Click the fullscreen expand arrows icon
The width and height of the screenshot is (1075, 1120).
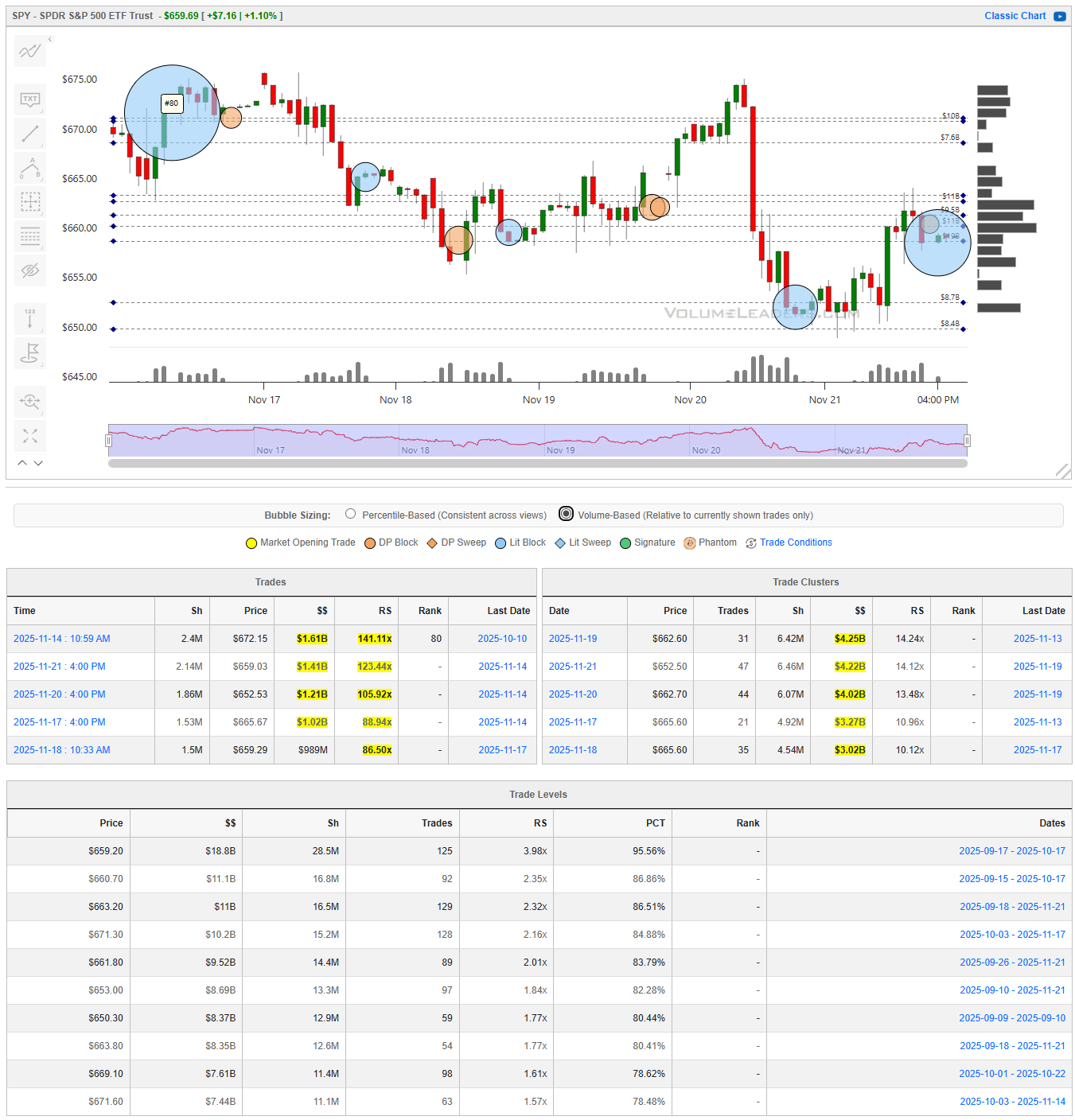click(30, 436)
